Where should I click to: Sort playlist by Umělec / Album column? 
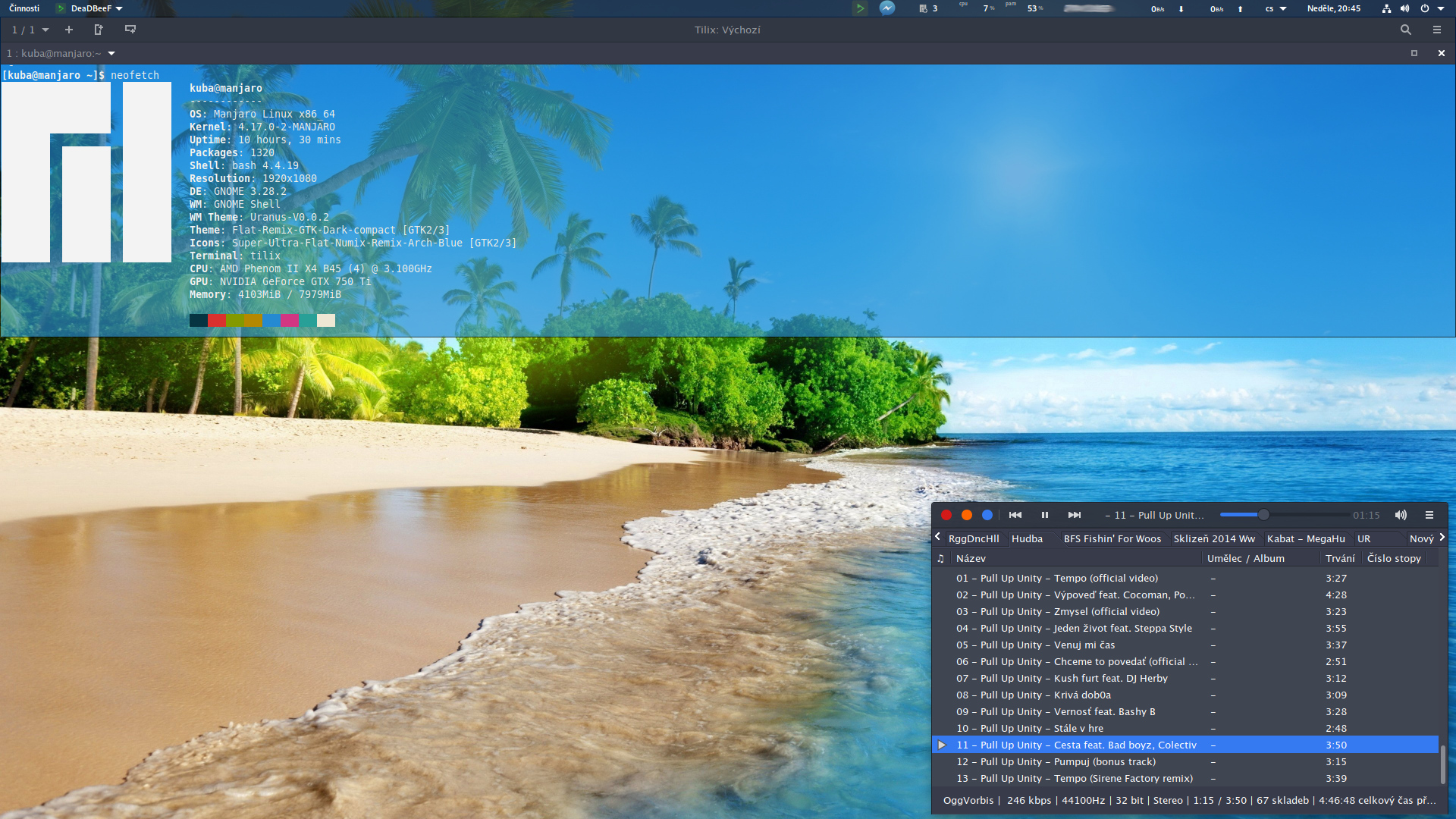tap(1262, 558)
